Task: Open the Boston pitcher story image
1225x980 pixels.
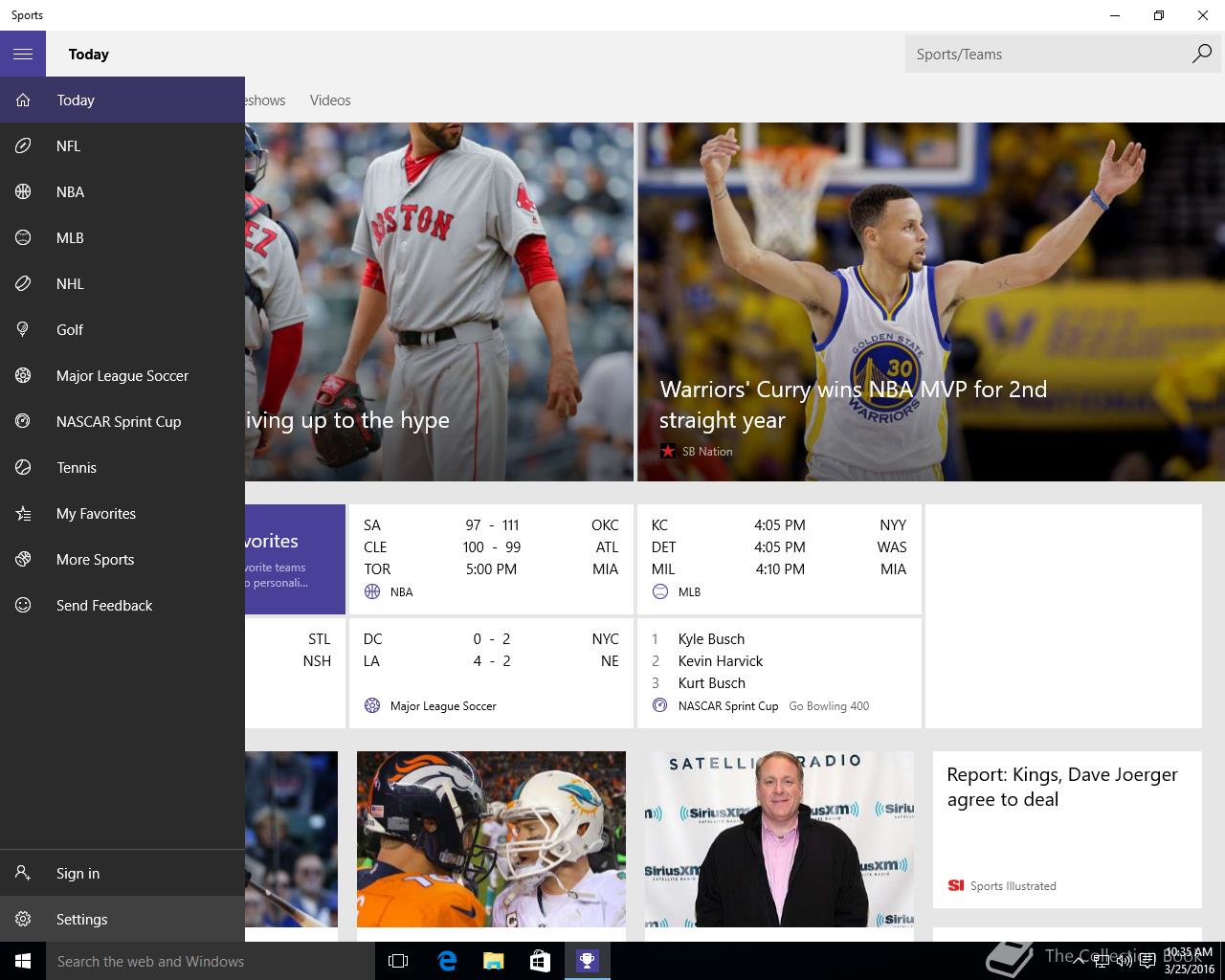Action: click(439, 301)
